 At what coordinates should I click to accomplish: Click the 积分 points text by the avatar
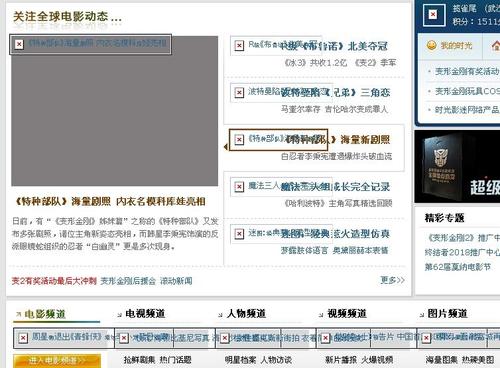pos(476,22)
